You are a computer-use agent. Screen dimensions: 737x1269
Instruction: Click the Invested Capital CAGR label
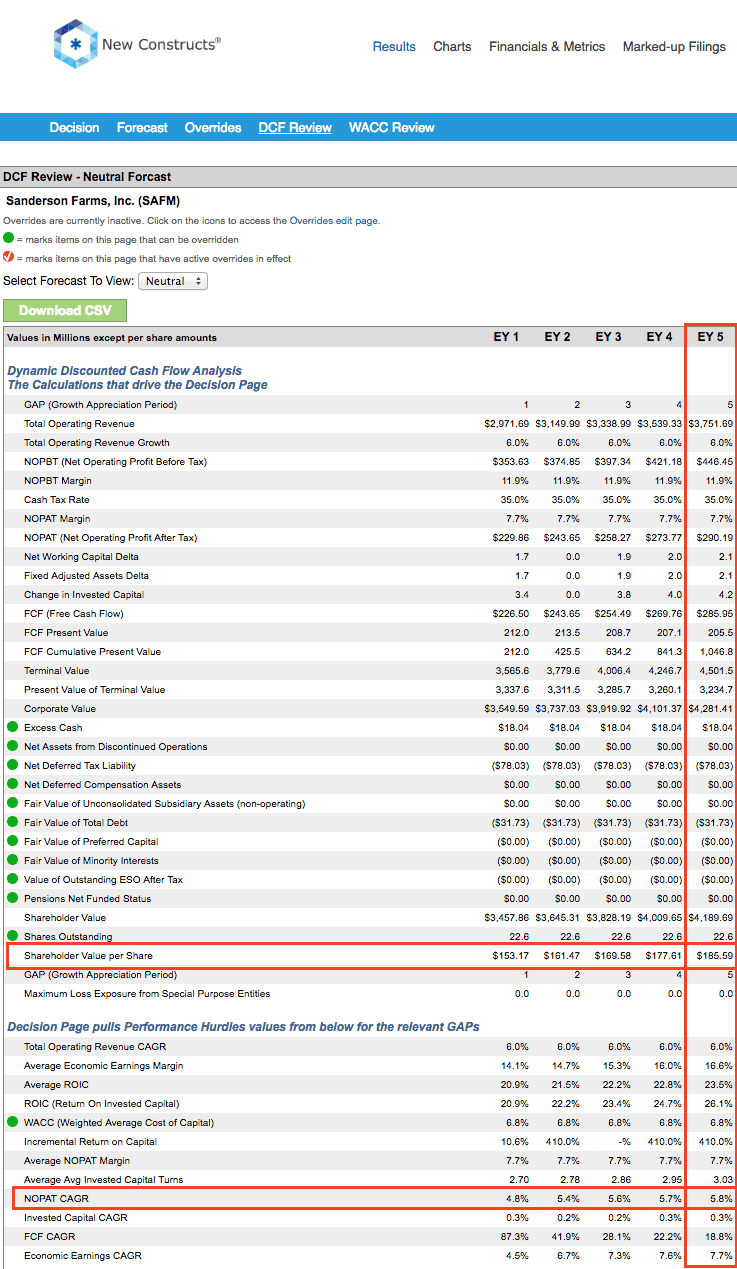point(76,1217)
